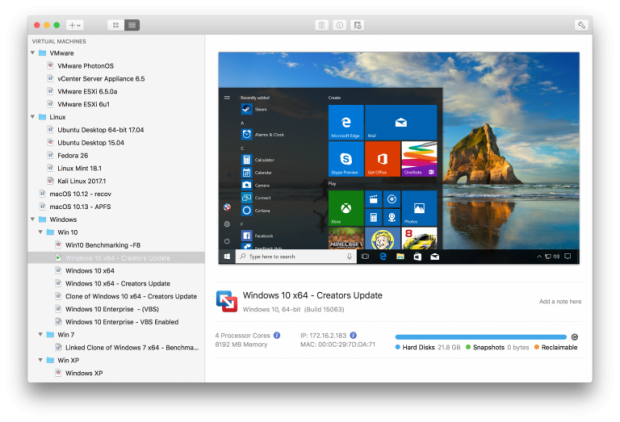Select VMware ESXi 6.5.0a
This screenshot has height=422, width=620.
coord(87,91)
